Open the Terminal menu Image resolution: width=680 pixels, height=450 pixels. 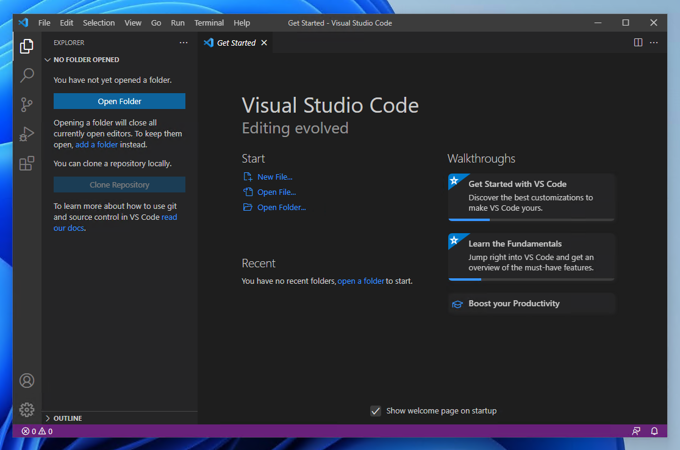click(x=209, y=23)
